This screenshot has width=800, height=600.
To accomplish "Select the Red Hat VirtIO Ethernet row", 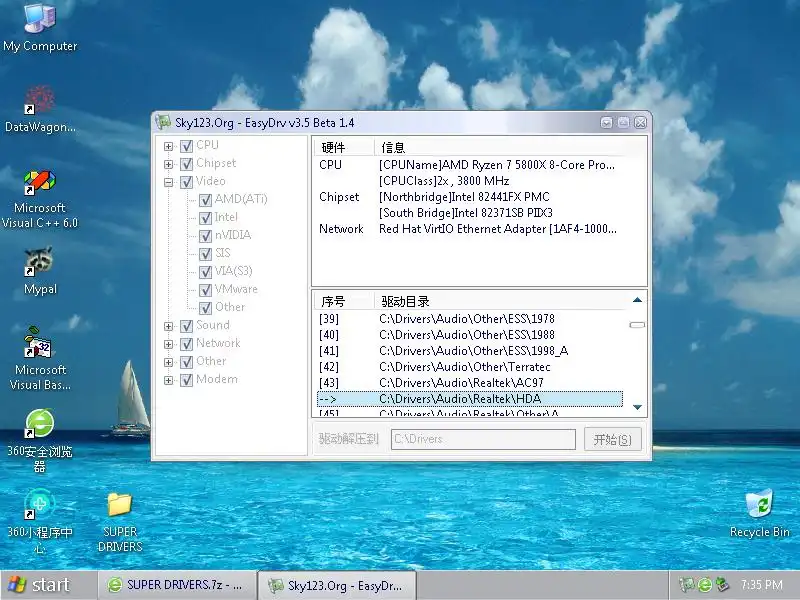I will click(x=470, y=229).
